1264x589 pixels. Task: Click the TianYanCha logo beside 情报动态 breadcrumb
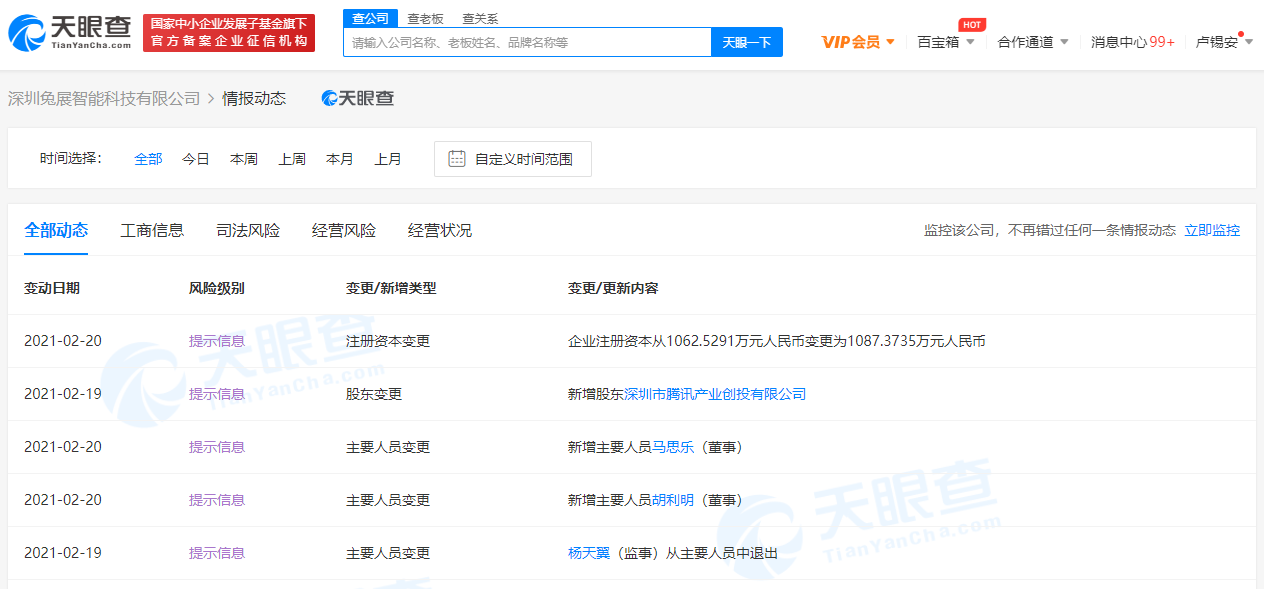coord(357,98)
